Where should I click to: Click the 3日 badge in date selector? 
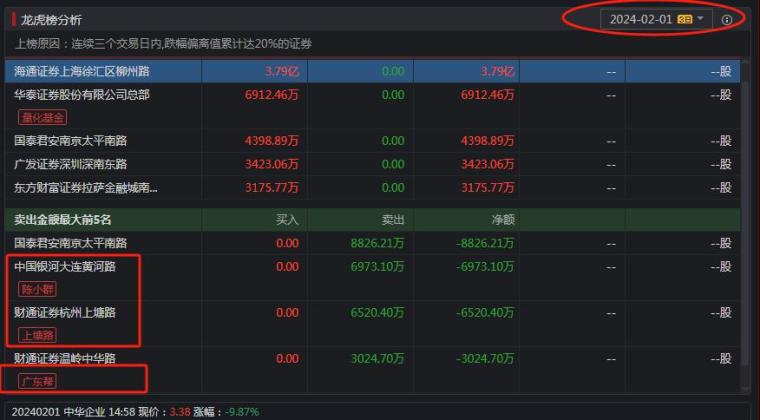(684, 19)
